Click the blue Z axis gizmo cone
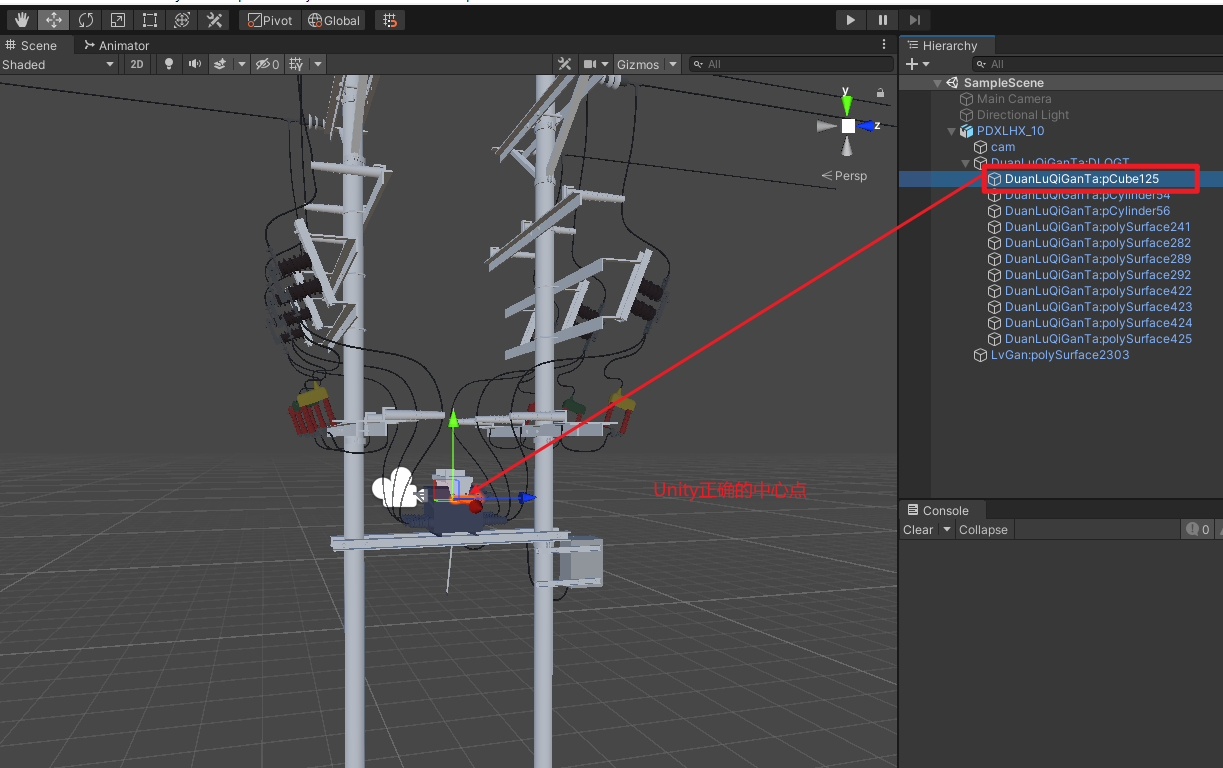The width and height of the screenshot is (1223, 768). [x=868, y=126]
